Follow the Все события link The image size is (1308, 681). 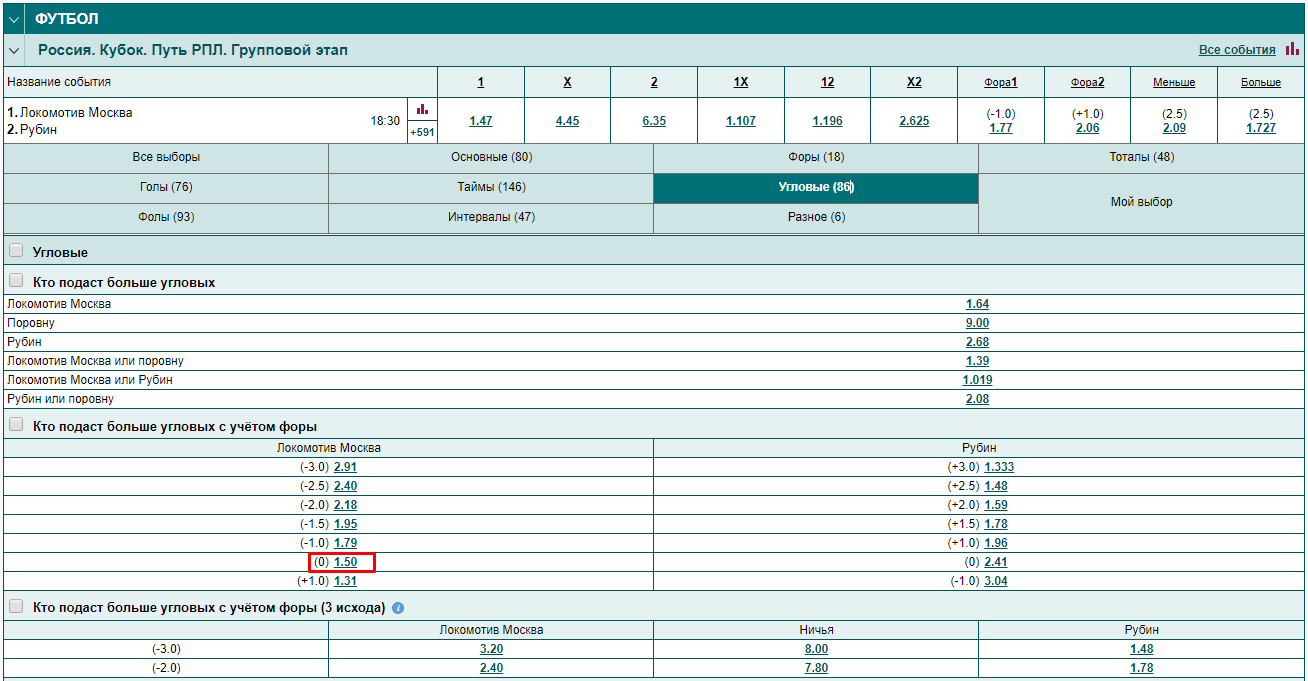click(1236, 50)
